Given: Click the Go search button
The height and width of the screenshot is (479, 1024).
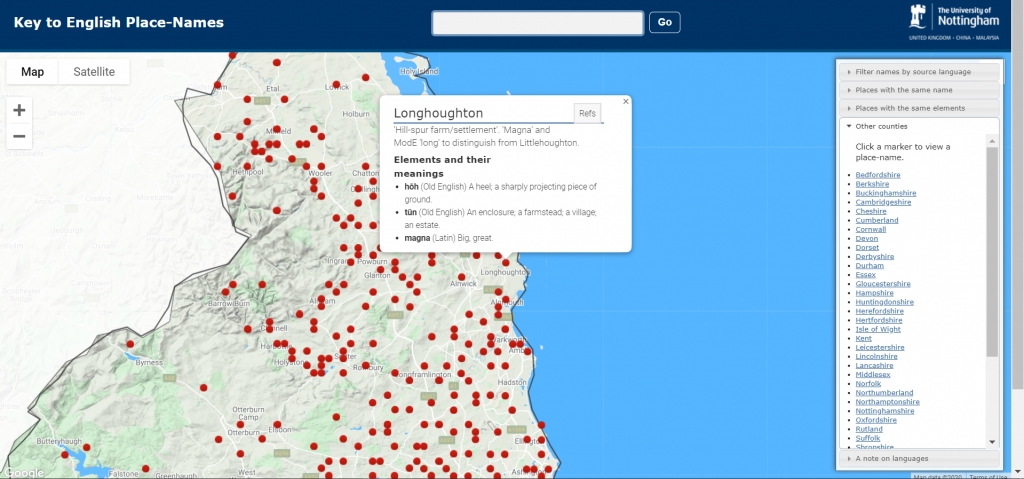Looking at the screenshot, I should (665, 22).
